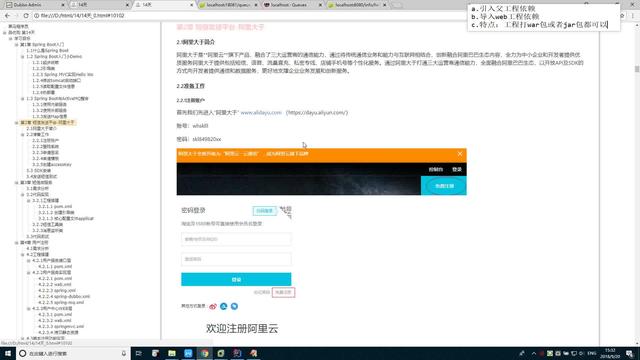Select the 4.2.2.3 spring.xml item
This screenshot has height=360, width=640.
57,291
